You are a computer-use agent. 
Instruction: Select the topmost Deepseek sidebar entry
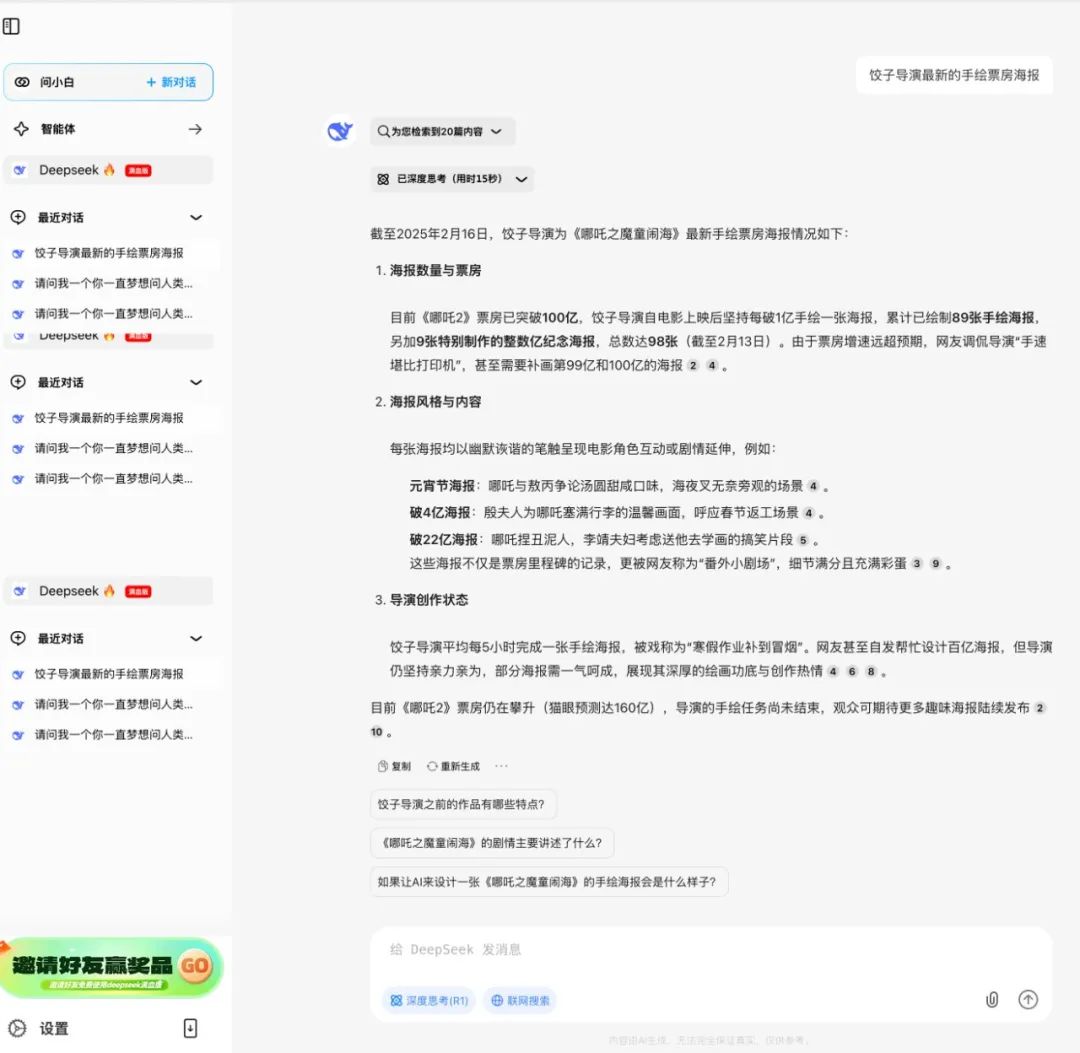point(108,170)
